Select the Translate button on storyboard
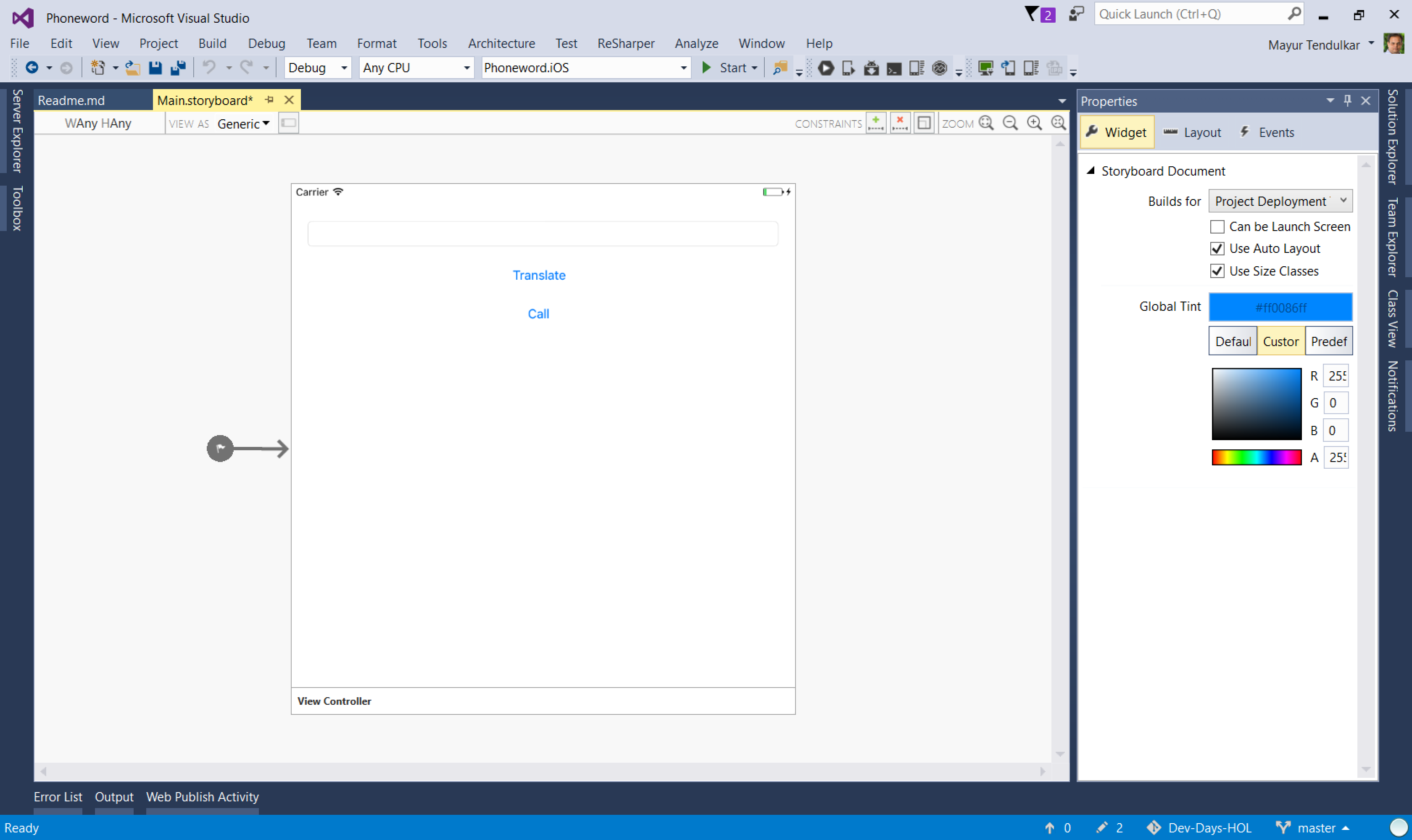The width and height of the screenshot is (1412, 840). 539,275
